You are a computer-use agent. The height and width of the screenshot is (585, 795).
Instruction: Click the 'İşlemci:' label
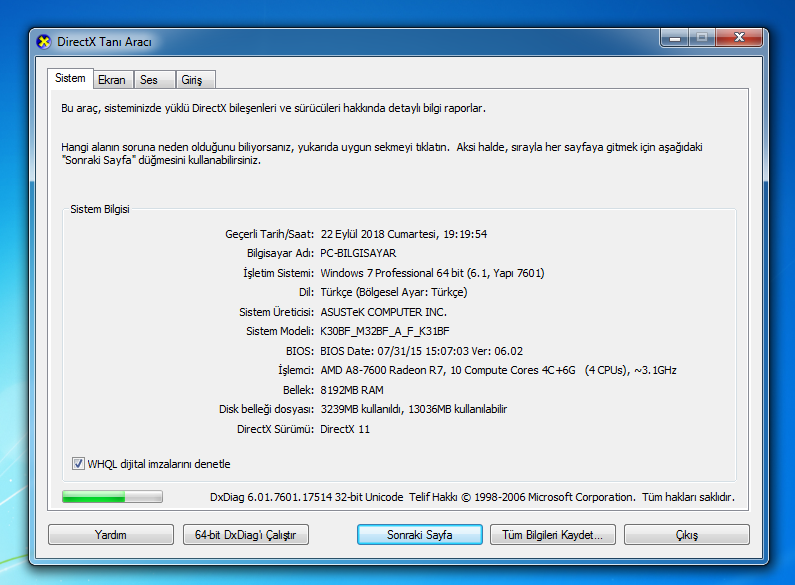click(x=296, y=371)
